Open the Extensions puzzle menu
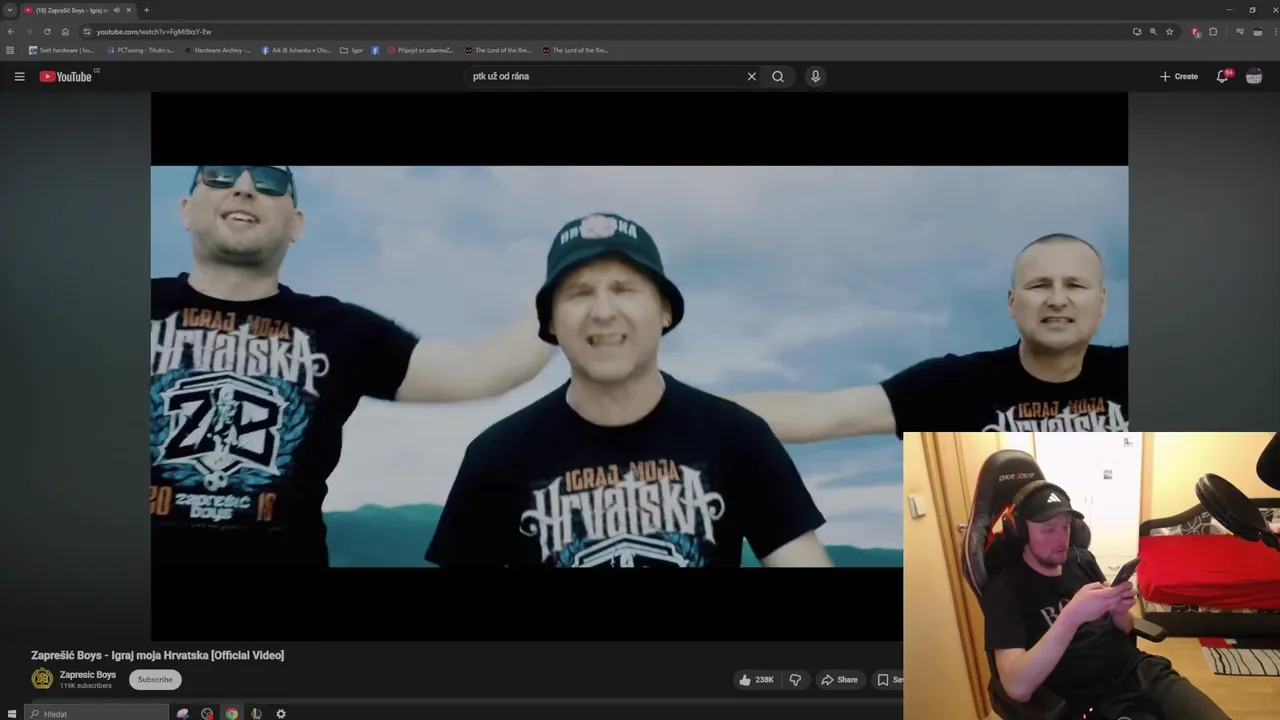The width and height of the screenshot is (1280, 720). click(1213, 31)
